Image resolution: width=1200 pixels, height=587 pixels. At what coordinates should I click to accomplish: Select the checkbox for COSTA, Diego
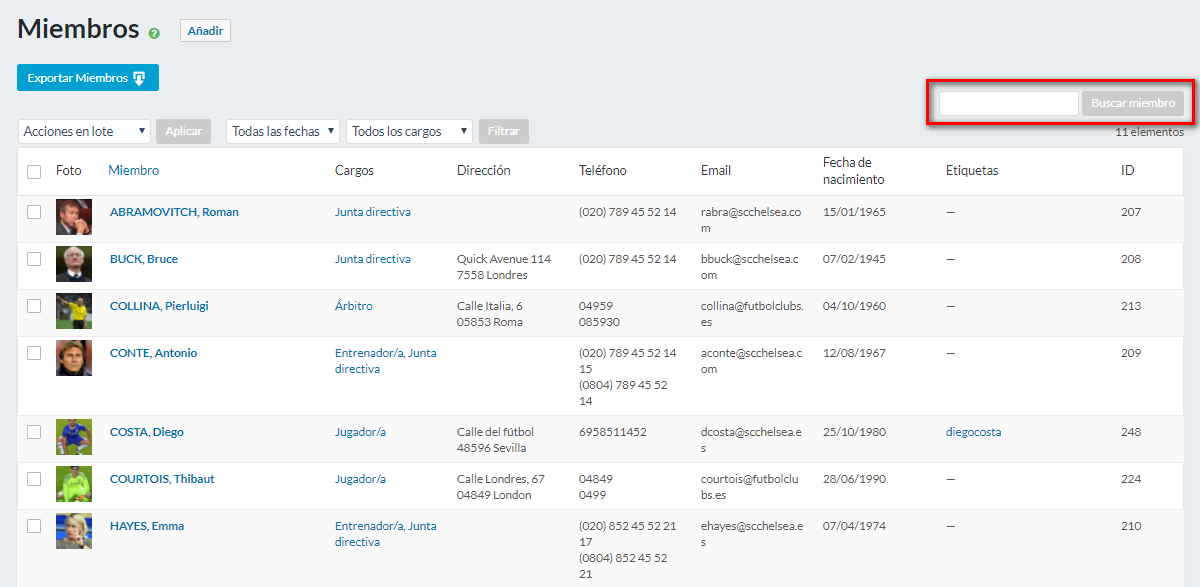pyautogui.click(x=34, y=432)
